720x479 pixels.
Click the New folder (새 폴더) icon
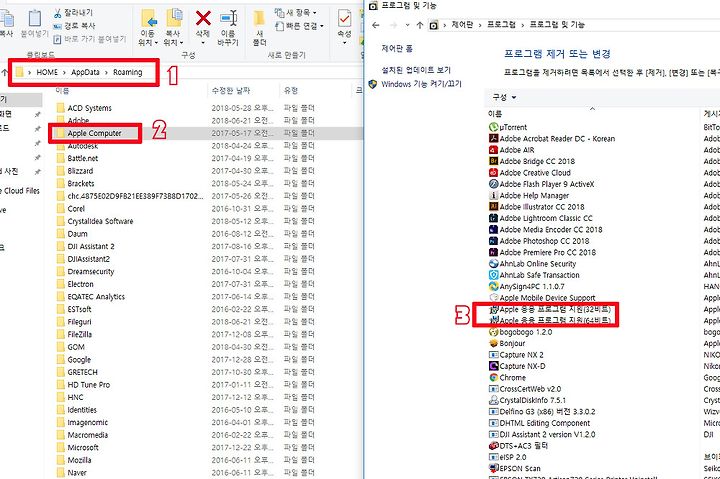coord(259,18)
